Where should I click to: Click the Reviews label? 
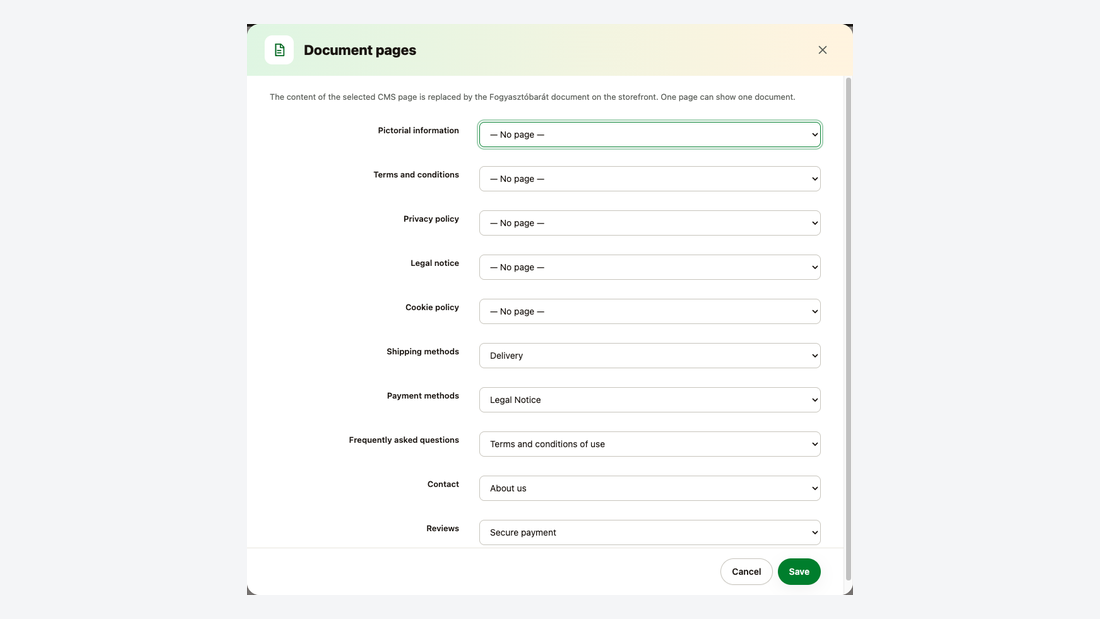click(x=443, y=528)
